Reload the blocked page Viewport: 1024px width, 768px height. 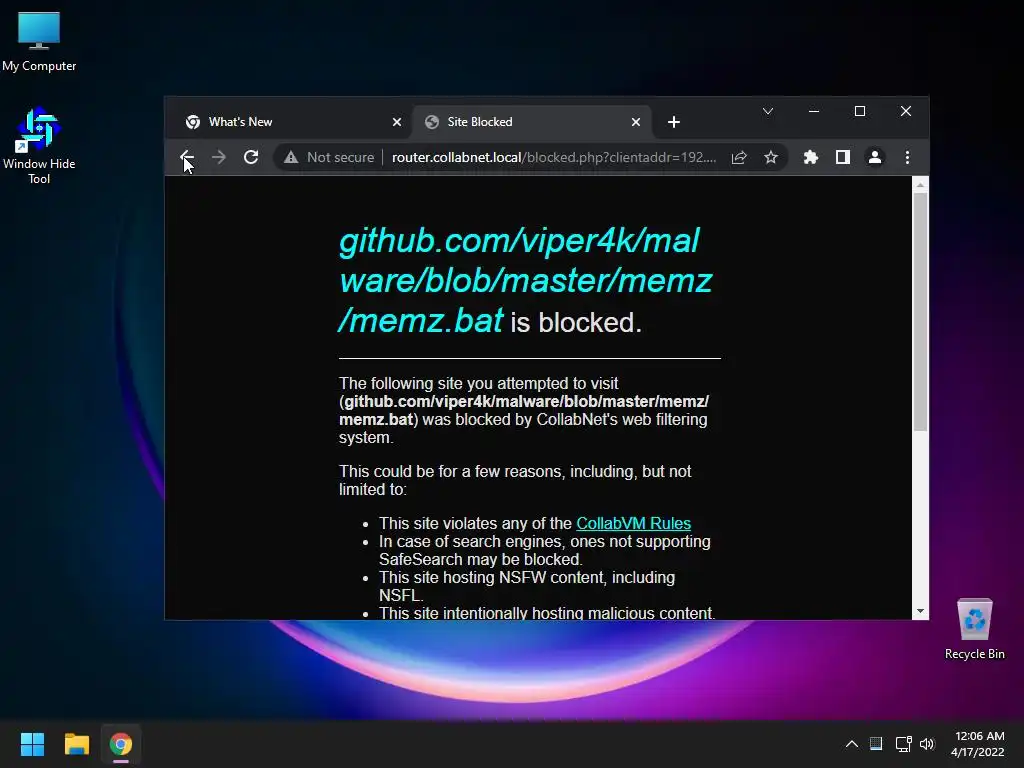point(251,157)
